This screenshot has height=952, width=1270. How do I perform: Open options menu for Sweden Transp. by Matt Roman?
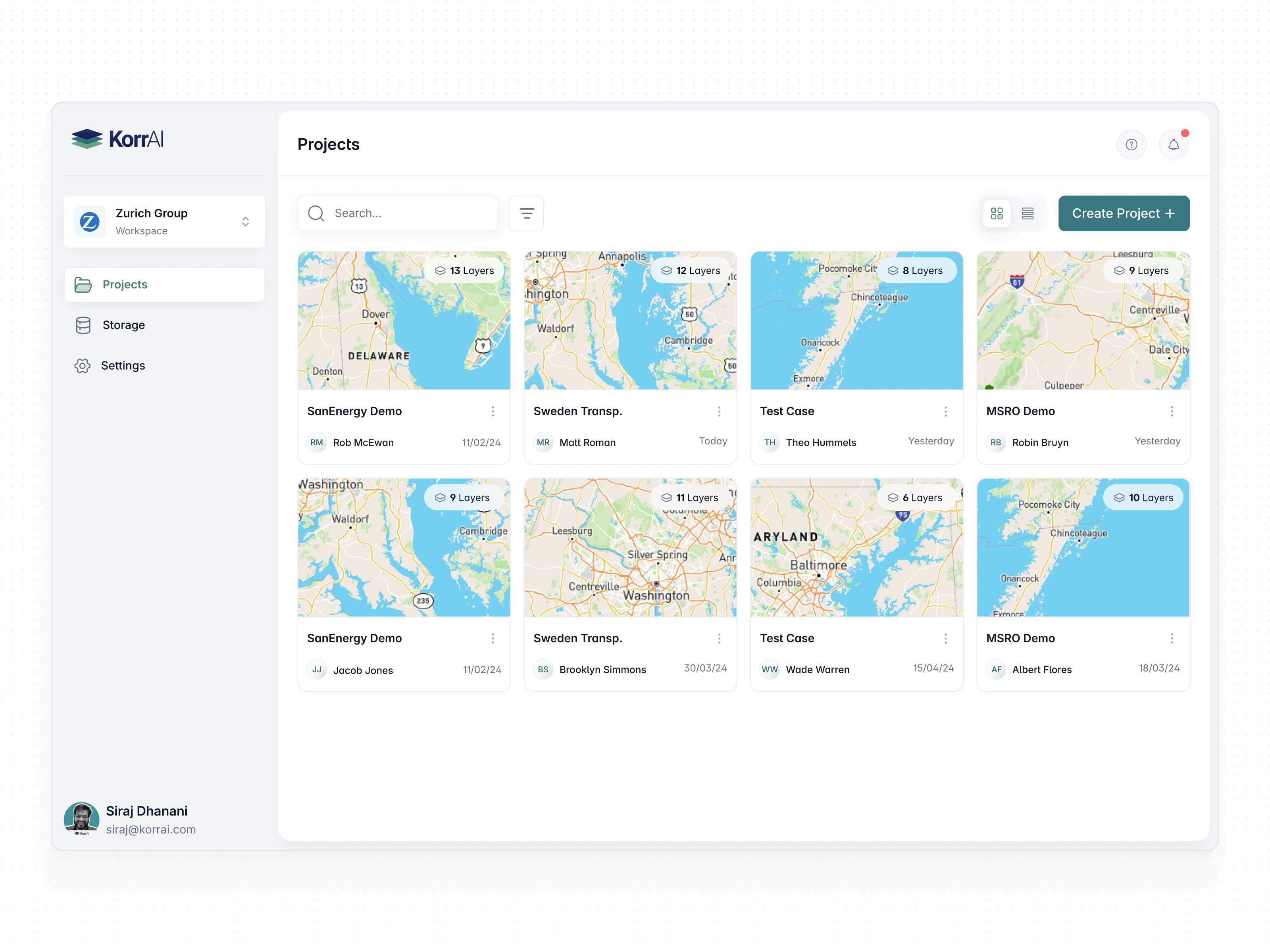(x=719, y=411)
